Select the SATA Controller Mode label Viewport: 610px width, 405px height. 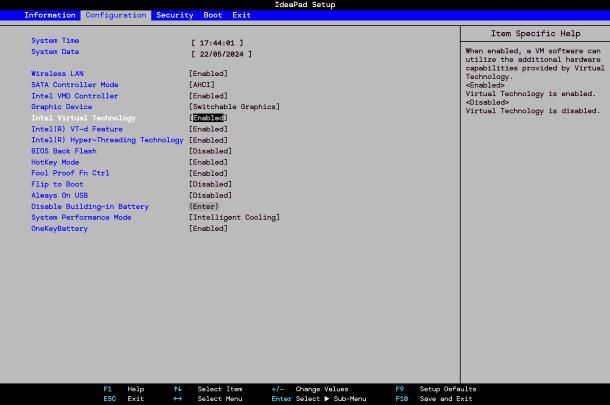75,85
